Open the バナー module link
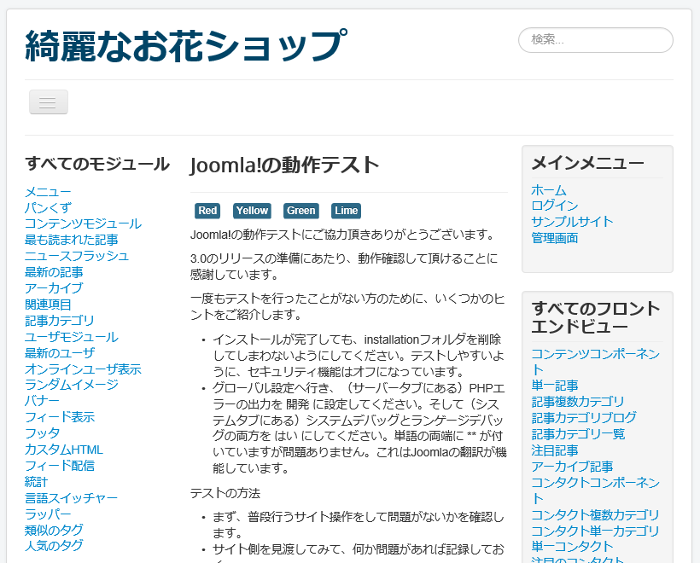 (x=42, y=400)
